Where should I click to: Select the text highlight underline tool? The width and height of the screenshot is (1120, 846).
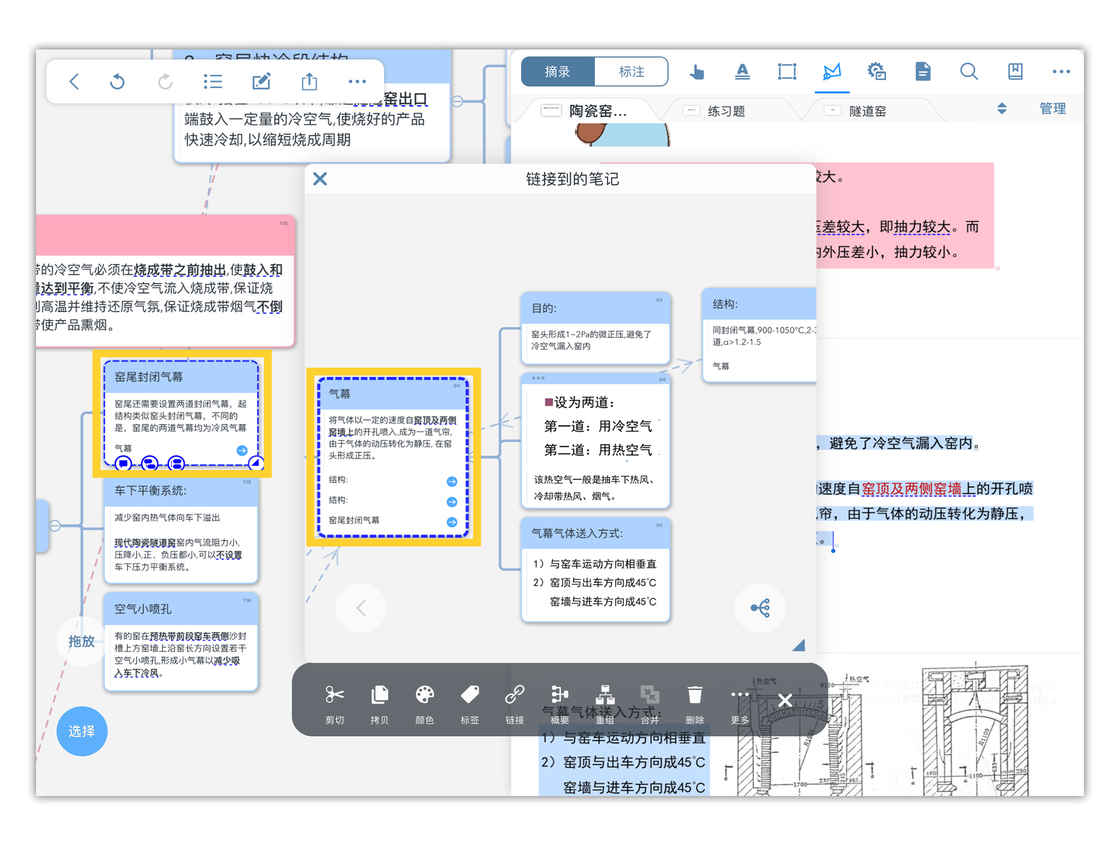(x=743, y=71)
